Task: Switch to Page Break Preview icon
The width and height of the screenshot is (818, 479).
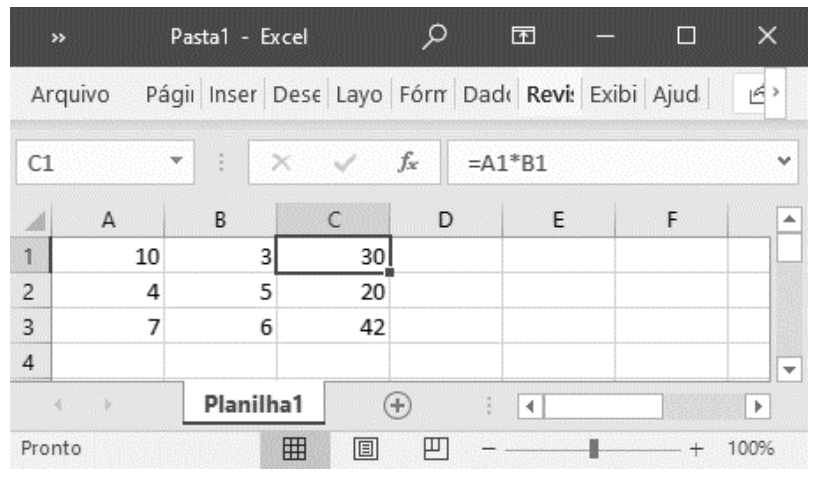Action: 436,448
